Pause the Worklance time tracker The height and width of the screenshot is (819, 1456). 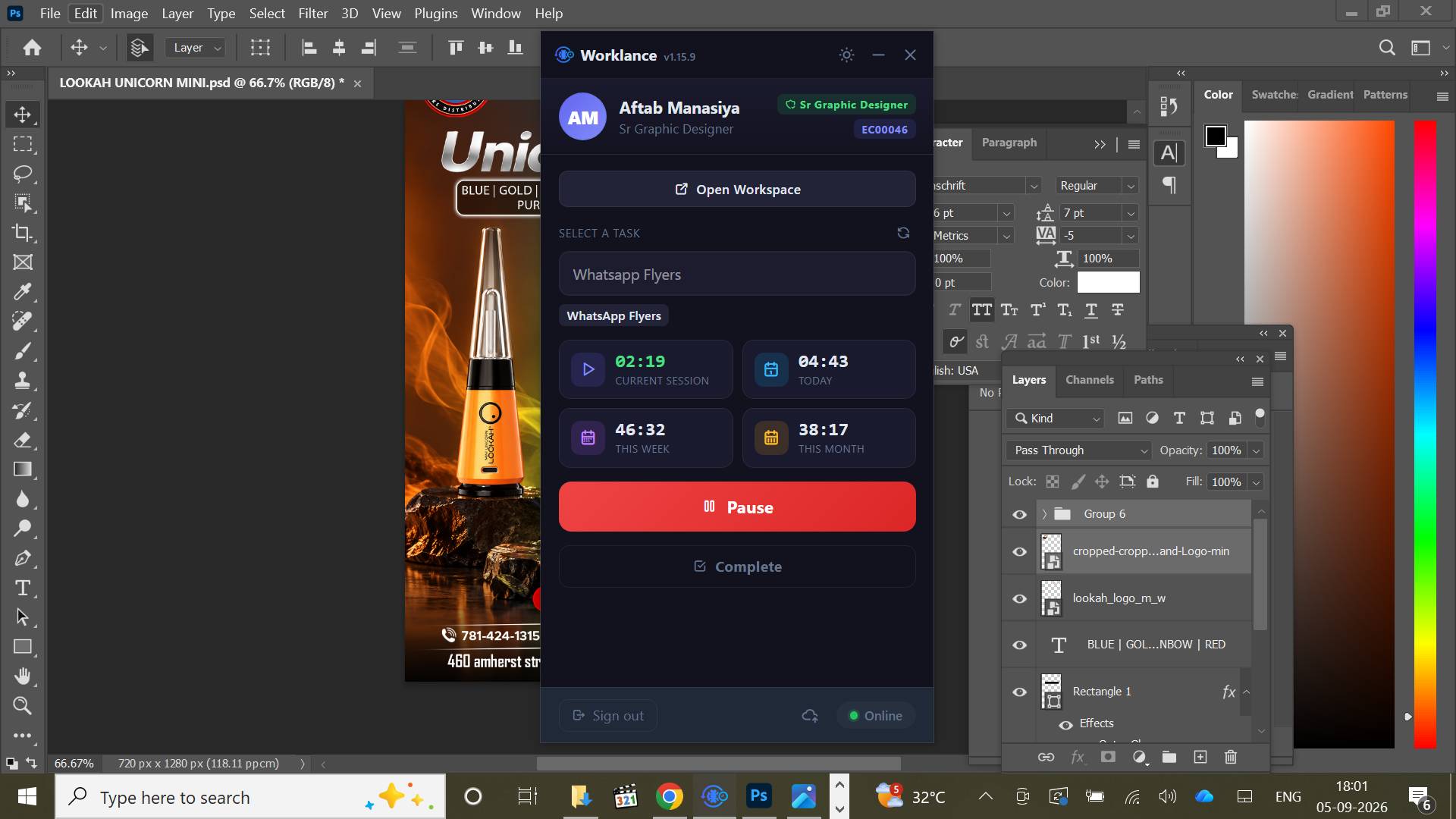tap(737, 507)
